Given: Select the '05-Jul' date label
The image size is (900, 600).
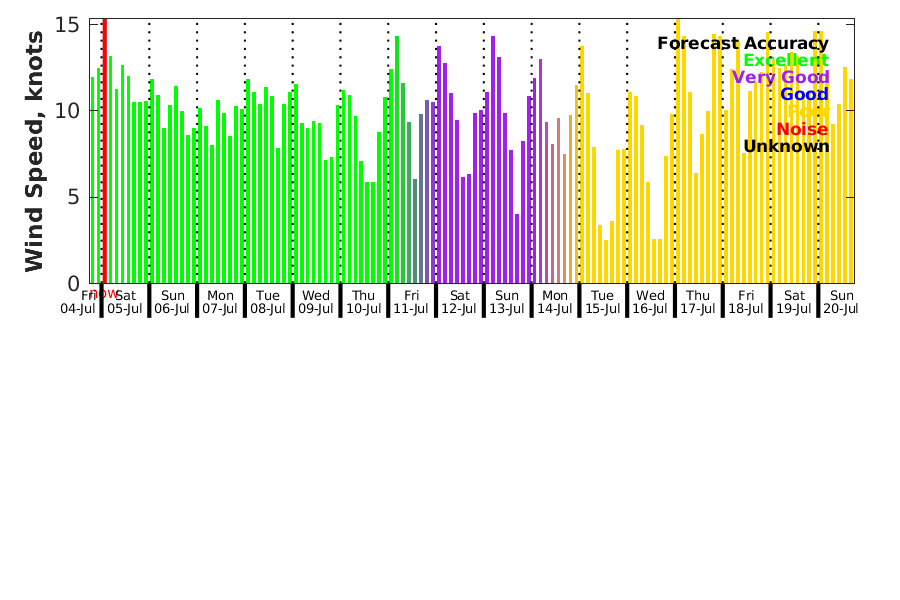Looking at the screenshot, I should (125, 309).
